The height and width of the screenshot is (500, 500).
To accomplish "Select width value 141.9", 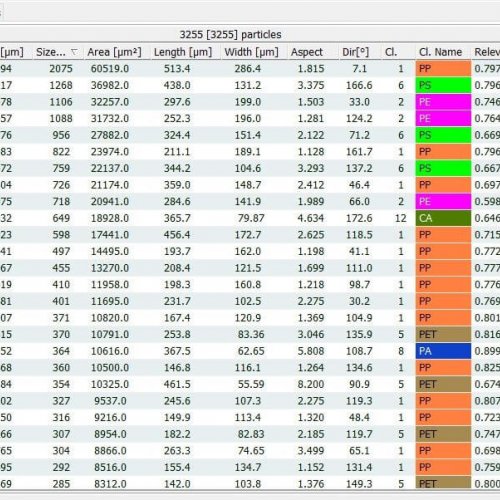I will coord(248,202).
